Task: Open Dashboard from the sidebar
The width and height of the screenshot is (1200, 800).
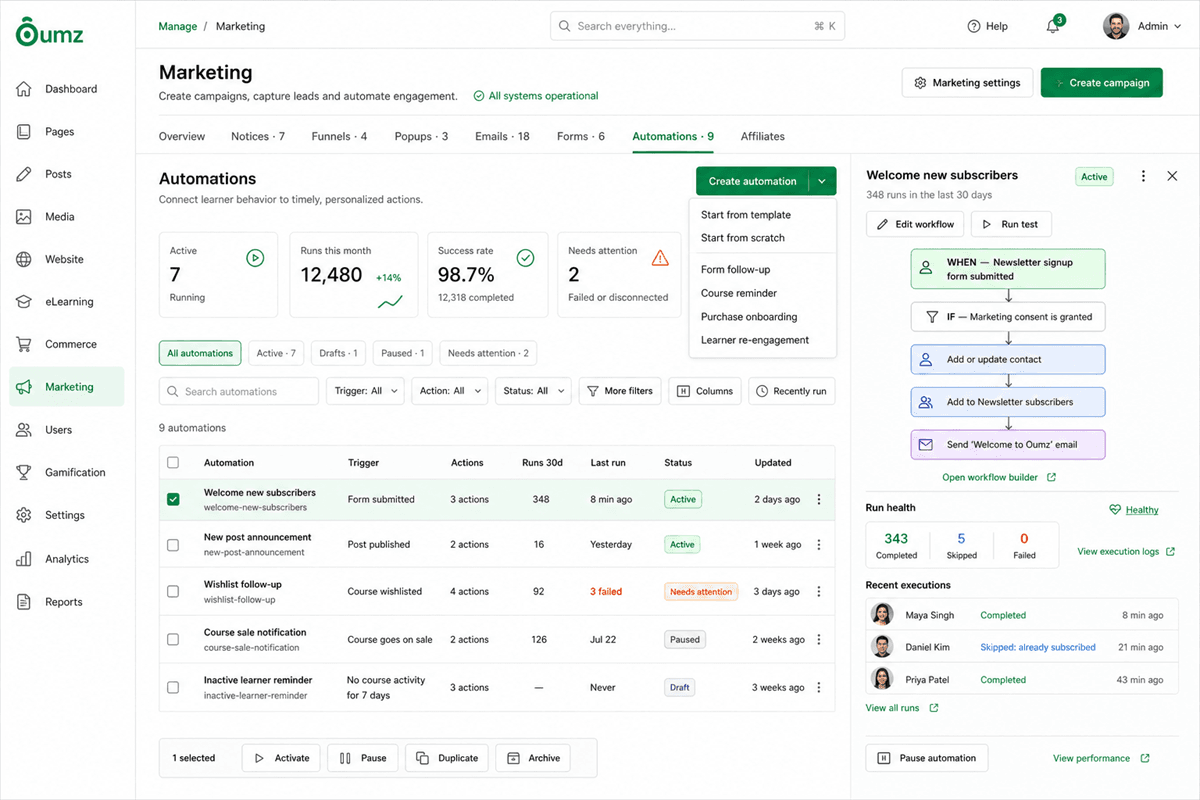Action: click(x=67, y=89)
